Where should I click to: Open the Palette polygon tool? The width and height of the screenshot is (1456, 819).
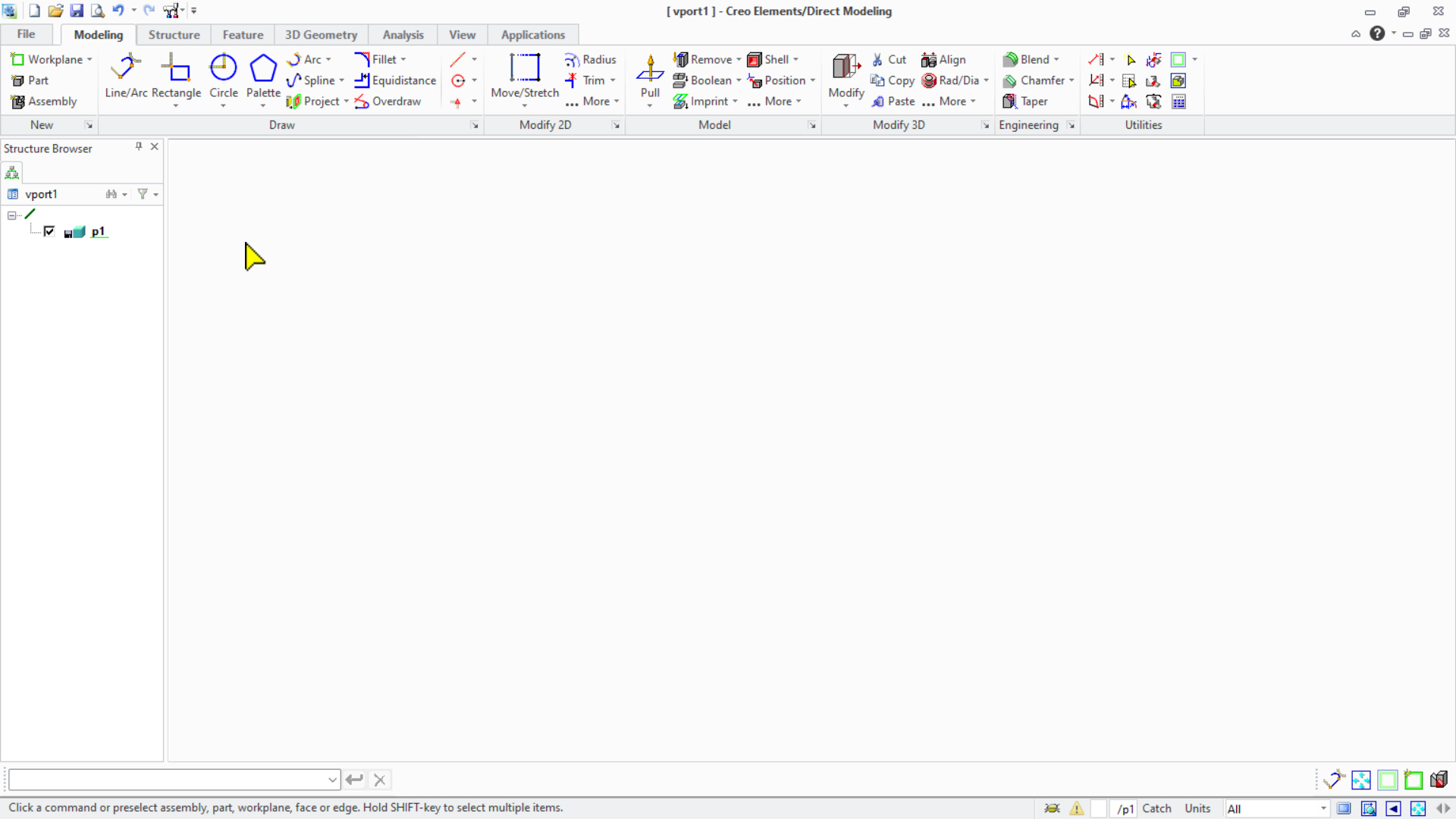point(263,76)
